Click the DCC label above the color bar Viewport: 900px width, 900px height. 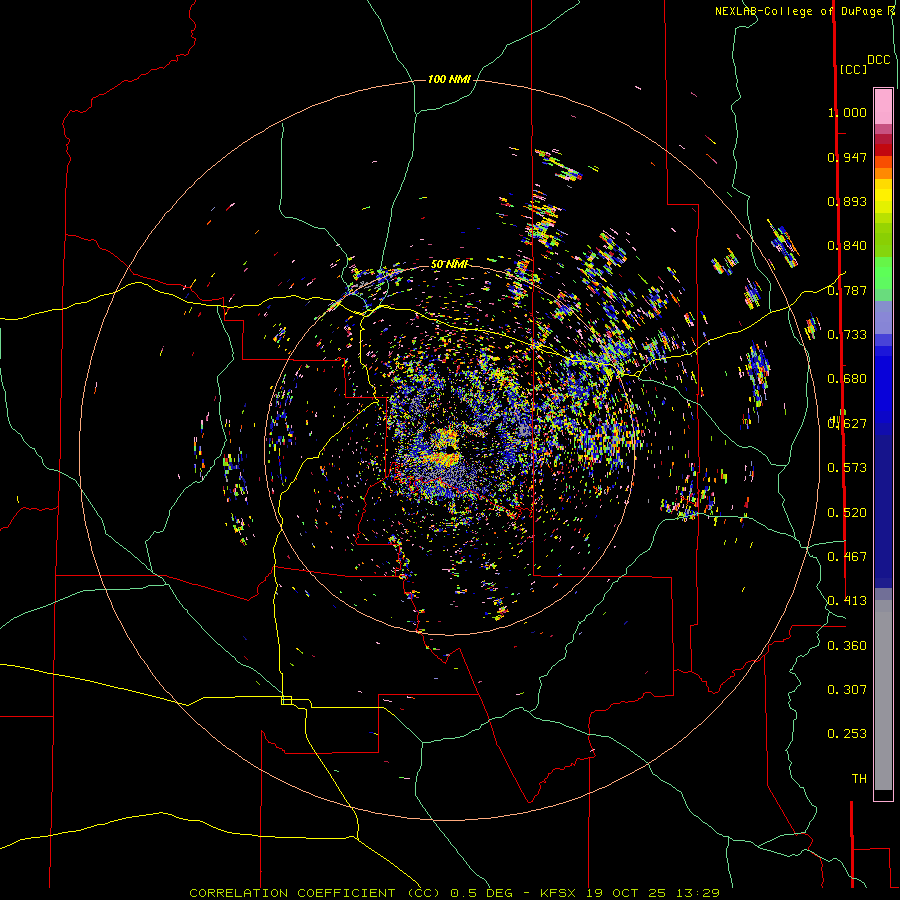pyautogui.click(x=879, y=60)
